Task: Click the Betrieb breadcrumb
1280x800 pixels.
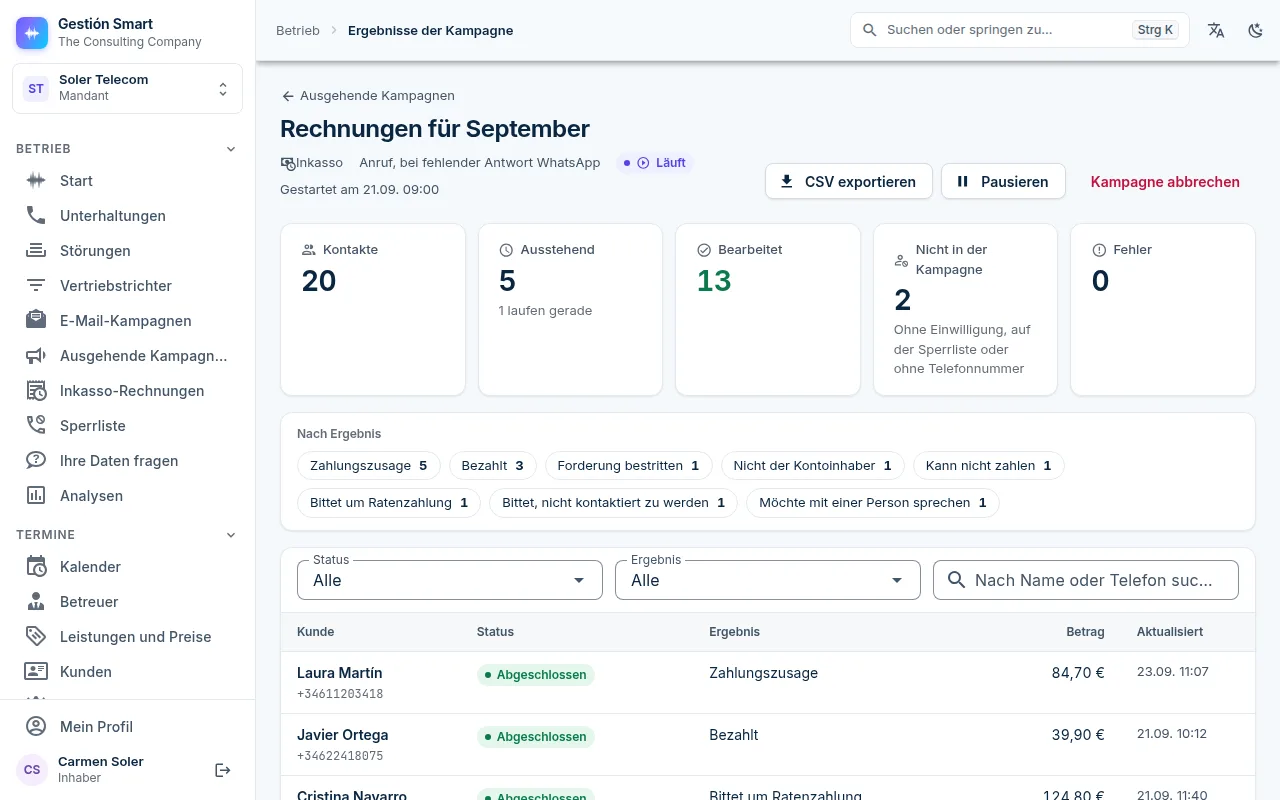Action: [x=298, y=31]
